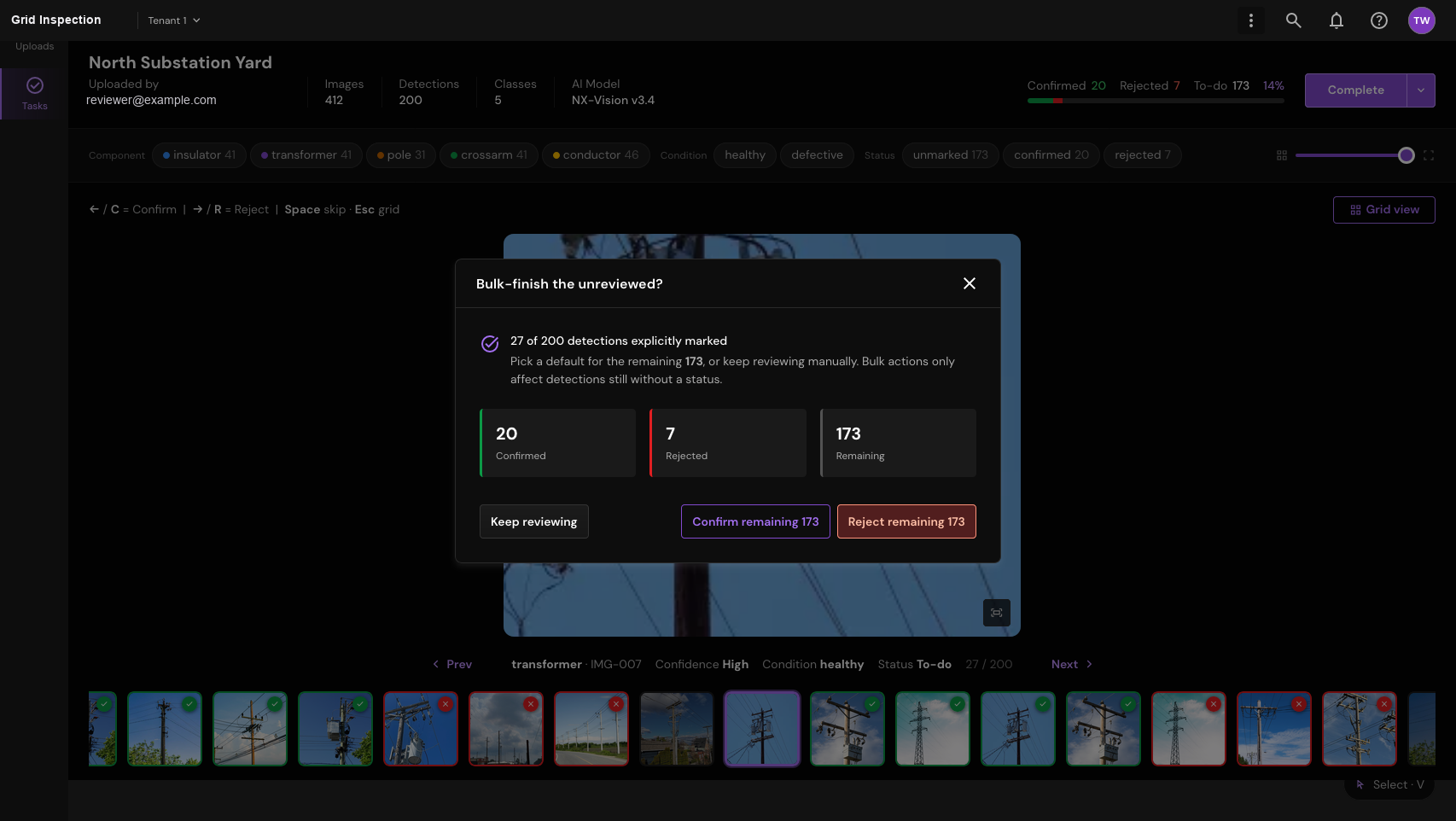Screen dimensions: 1456x821
Task: Close the bulk-finish dialog with X
Action: 970,283
